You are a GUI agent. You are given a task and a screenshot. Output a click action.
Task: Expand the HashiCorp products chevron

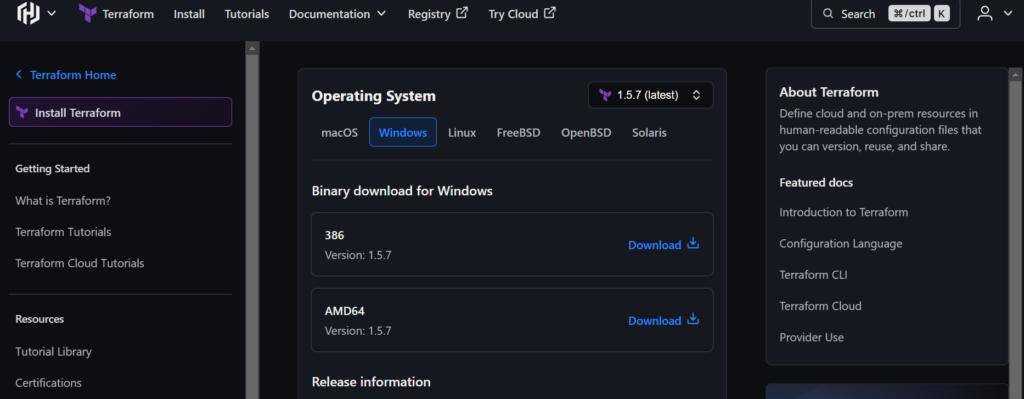point(52,13)
